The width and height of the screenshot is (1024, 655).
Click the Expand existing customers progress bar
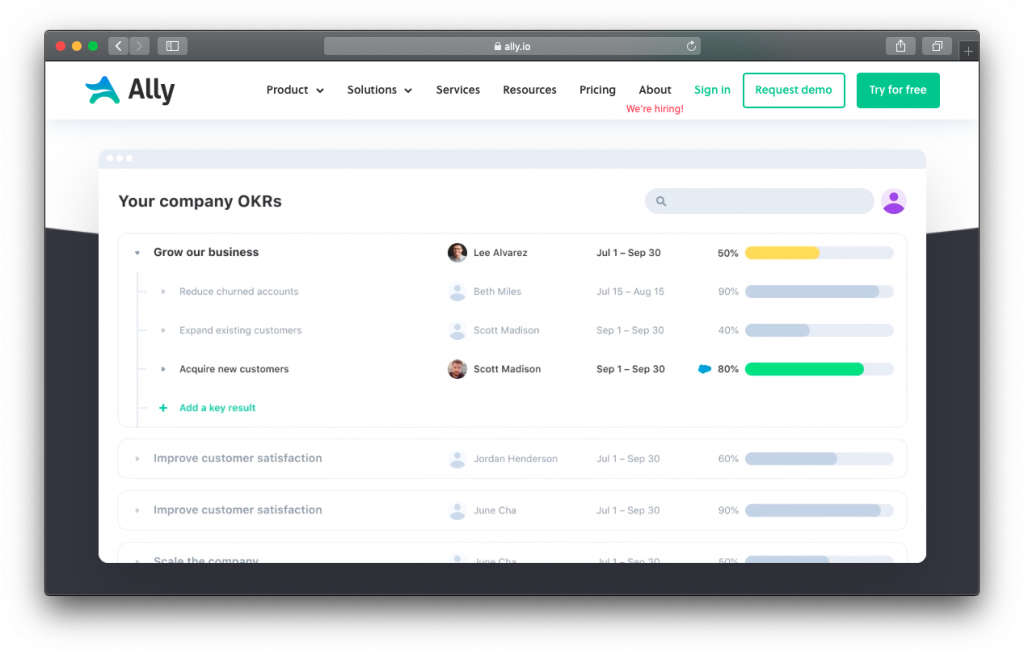click(819, 330)
